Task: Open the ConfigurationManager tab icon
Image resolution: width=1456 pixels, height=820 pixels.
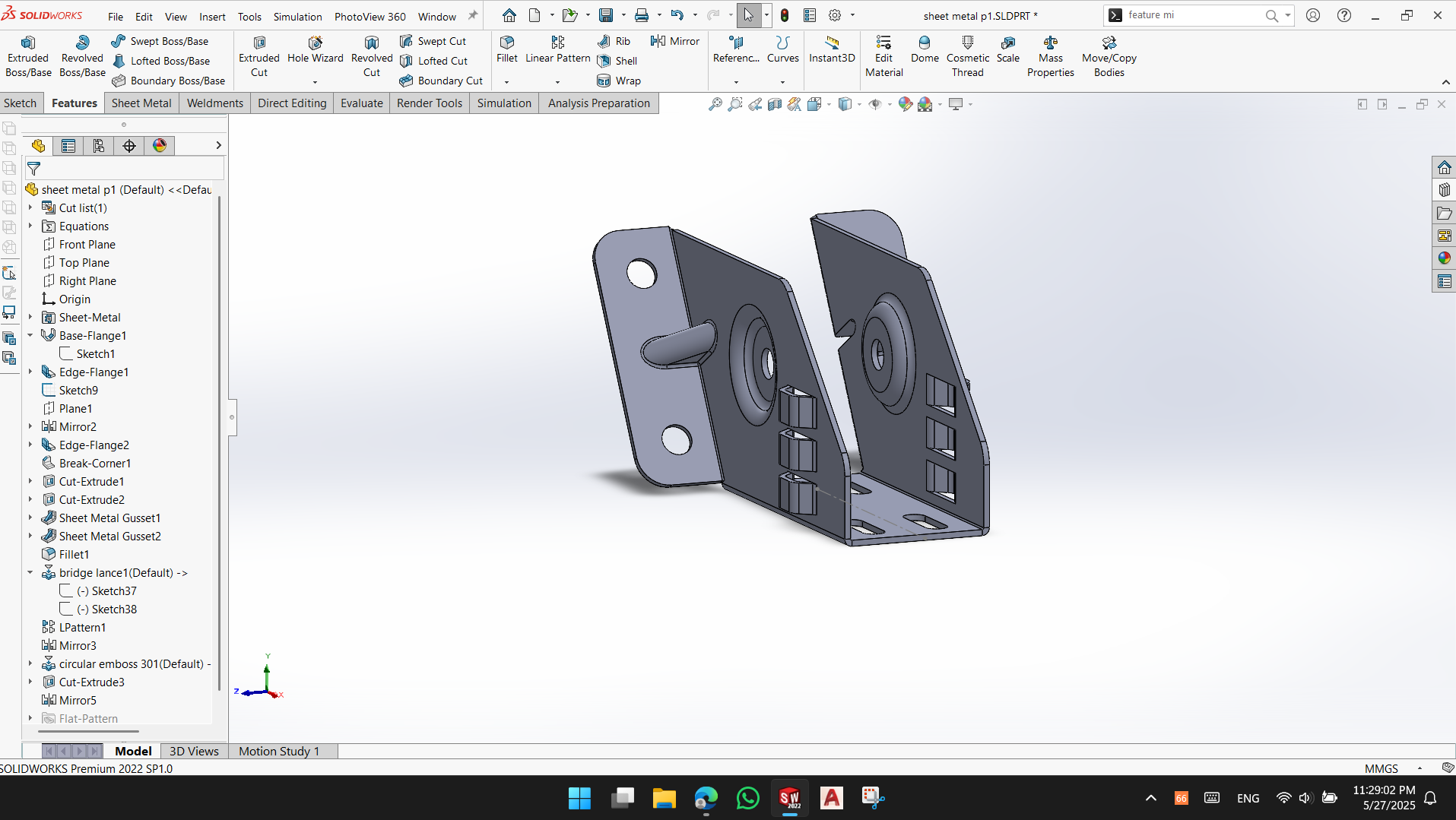Action: click(x=99, y=146)
